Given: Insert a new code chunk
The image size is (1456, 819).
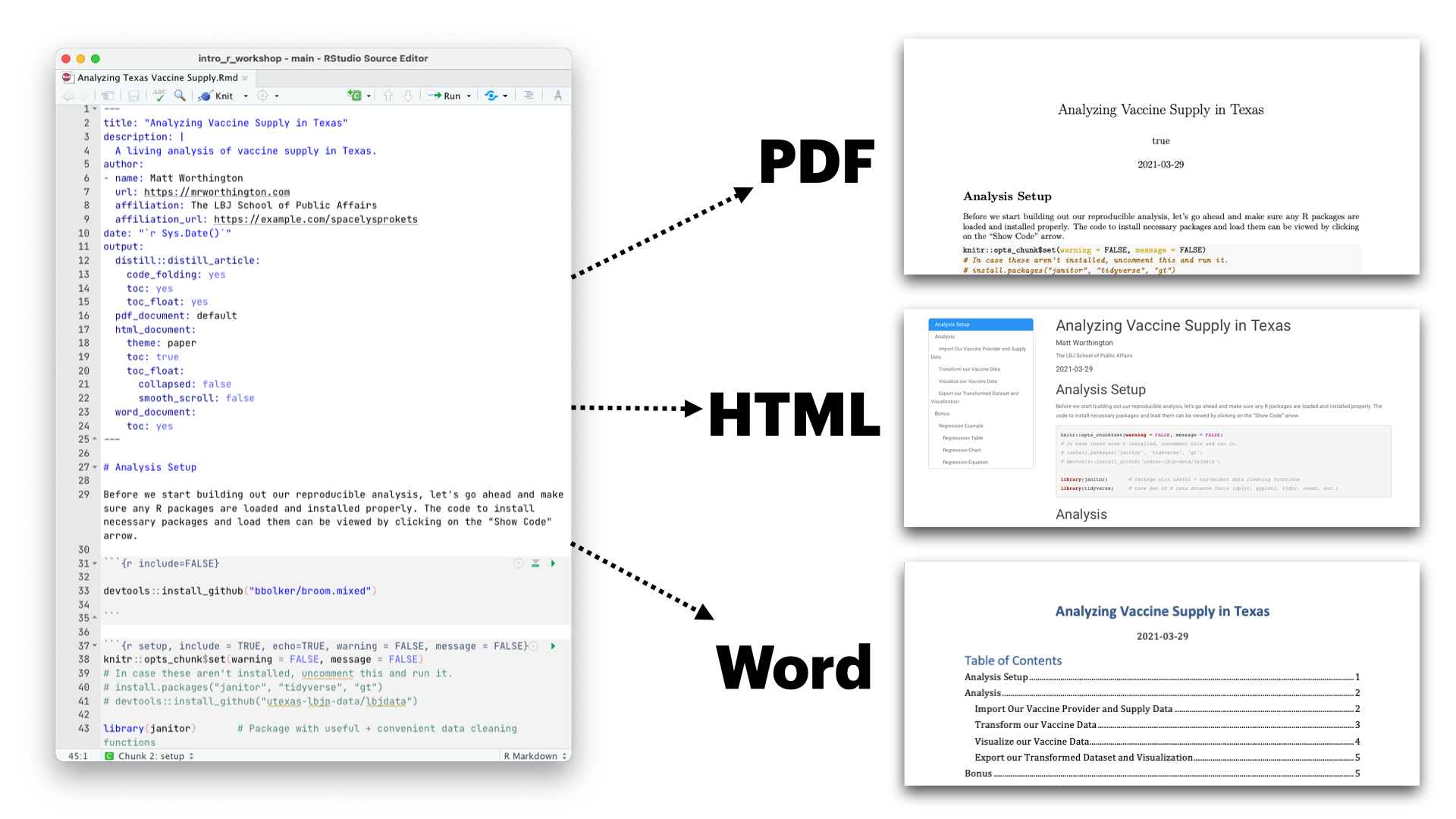Looking at the screenshot, I should tap(354, 96).
